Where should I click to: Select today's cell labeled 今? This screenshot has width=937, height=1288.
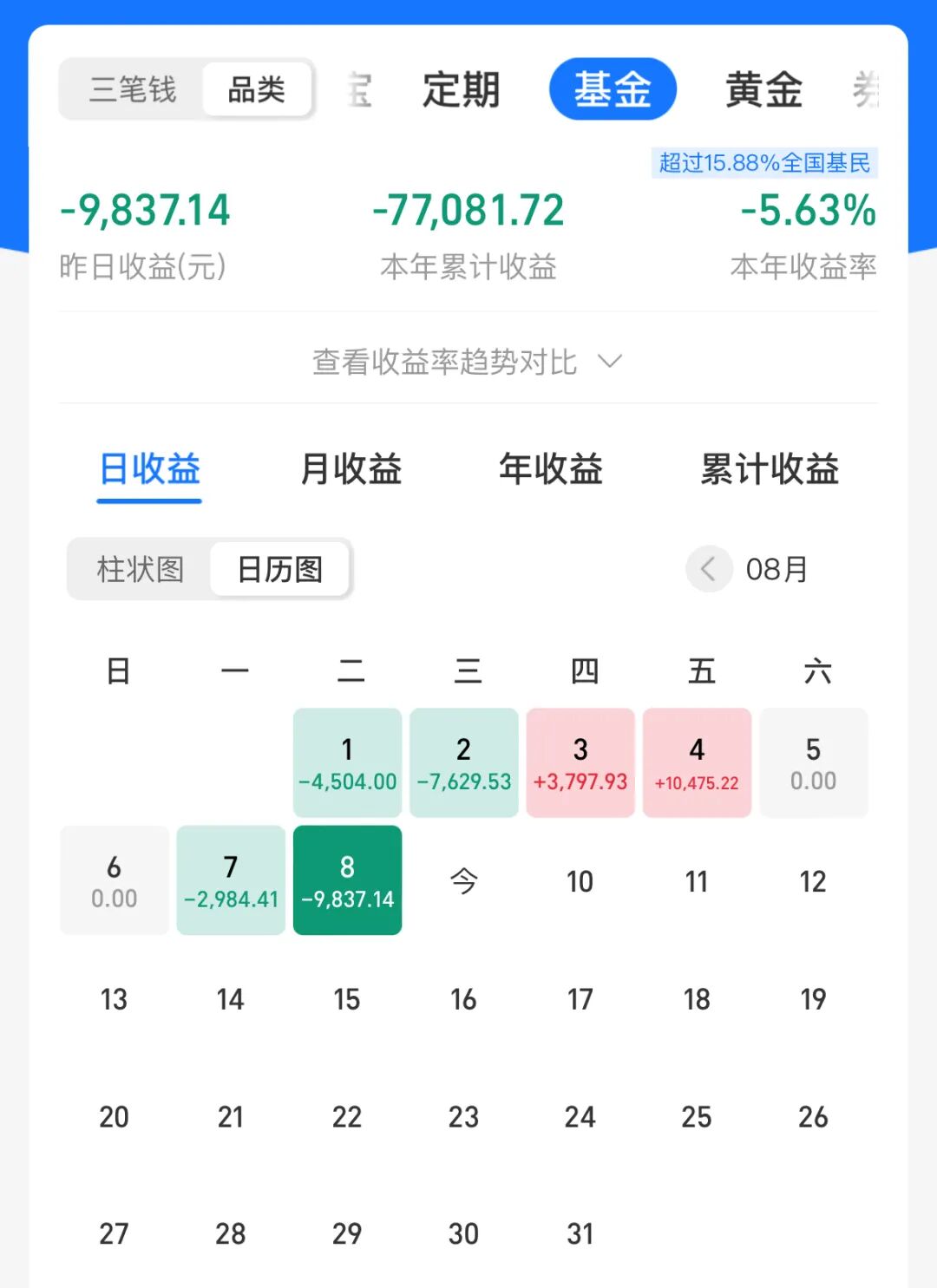click(x=464, y=881)
